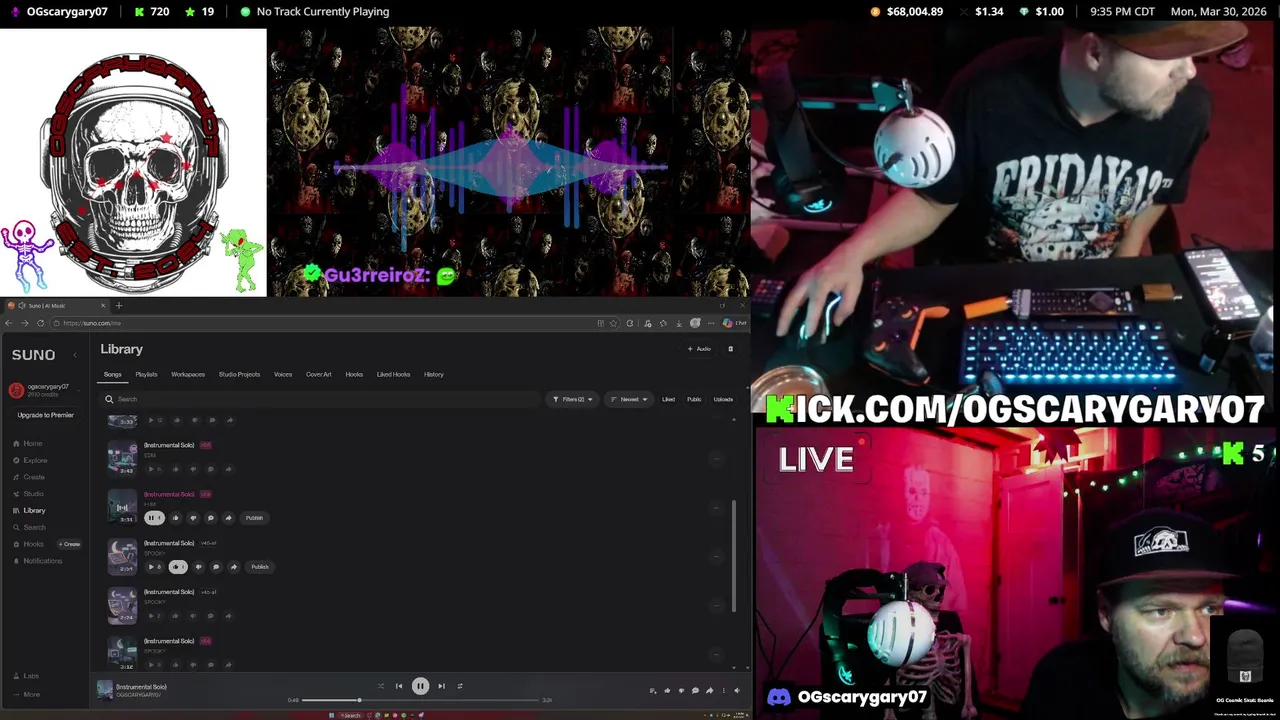Play the EDM Instrumental Solo song
The height and width of the screenshot is (720, 1280).
pyautogui.click(x=152, y=468)
